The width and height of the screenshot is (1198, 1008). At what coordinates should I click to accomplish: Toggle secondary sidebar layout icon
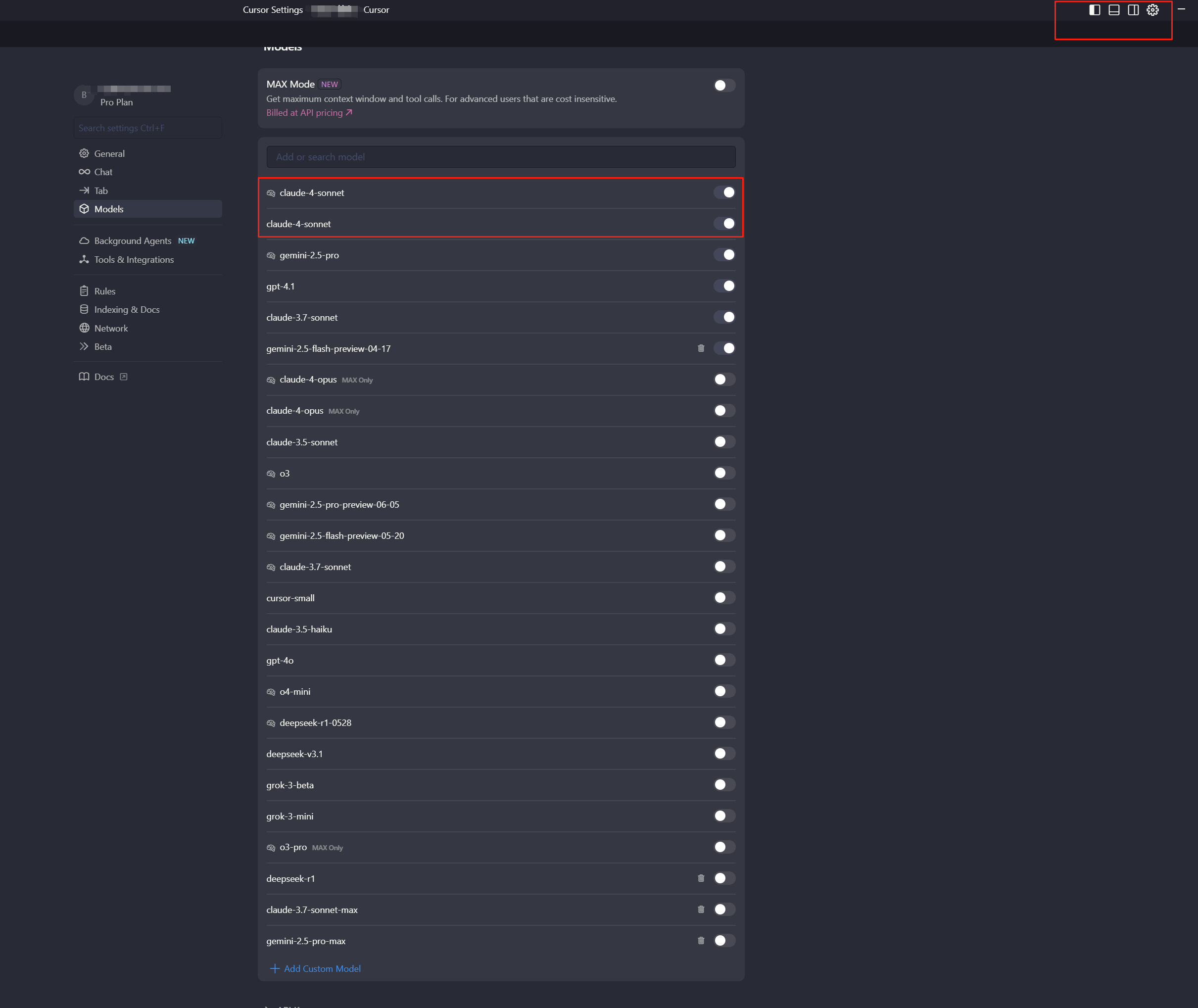[1133, 10]
